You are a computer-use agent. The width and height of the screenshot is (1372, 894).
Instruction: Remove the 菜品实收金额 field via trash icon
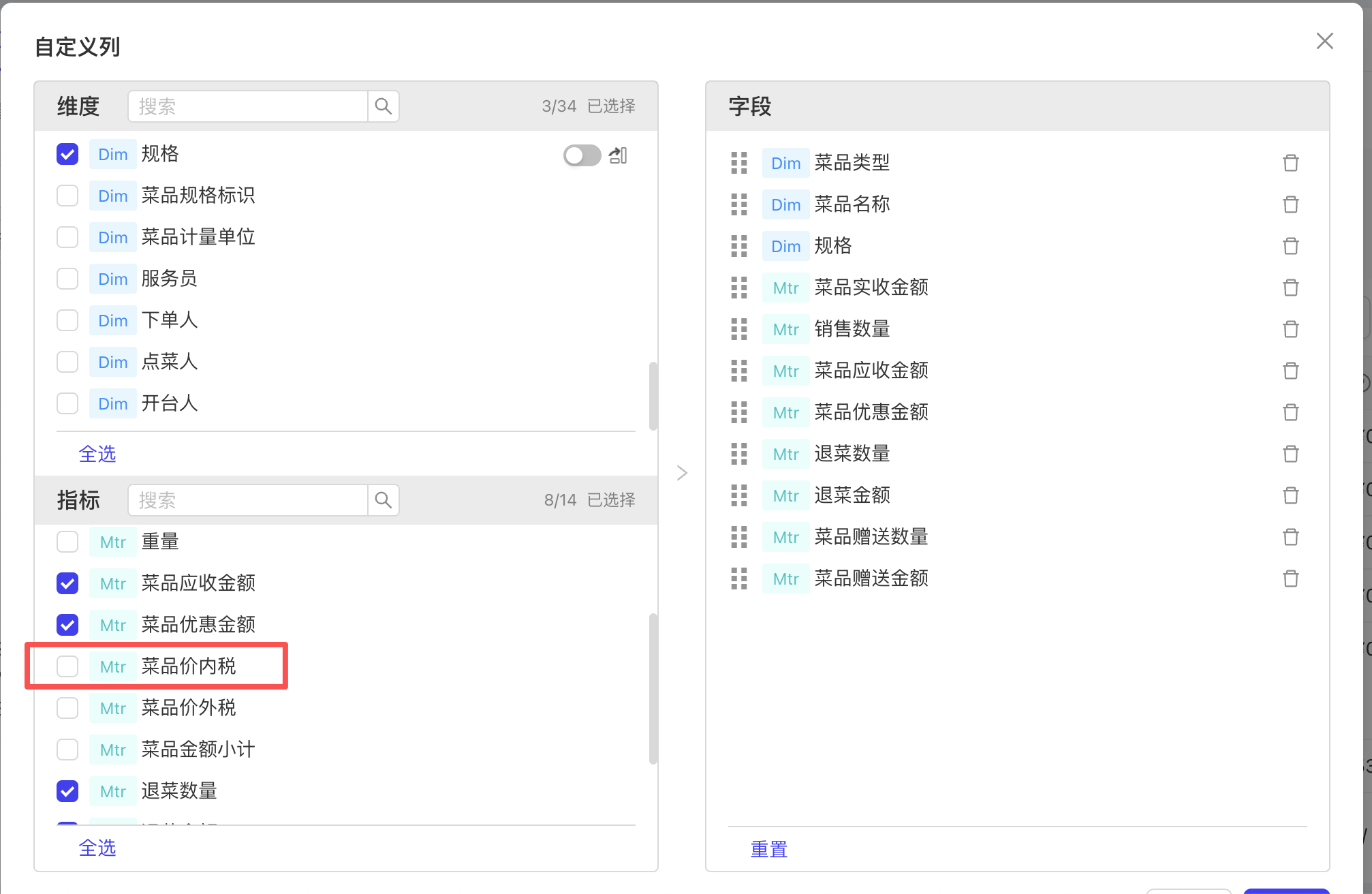[1290, 288]
